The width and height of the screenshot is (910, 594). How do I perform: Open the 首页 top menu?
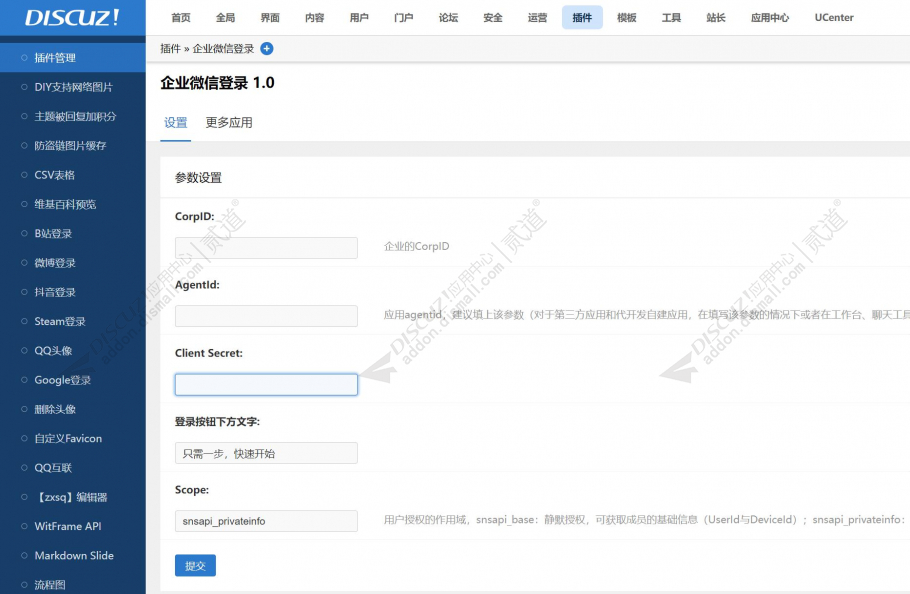pyautogui.click(x=181, y=17)
